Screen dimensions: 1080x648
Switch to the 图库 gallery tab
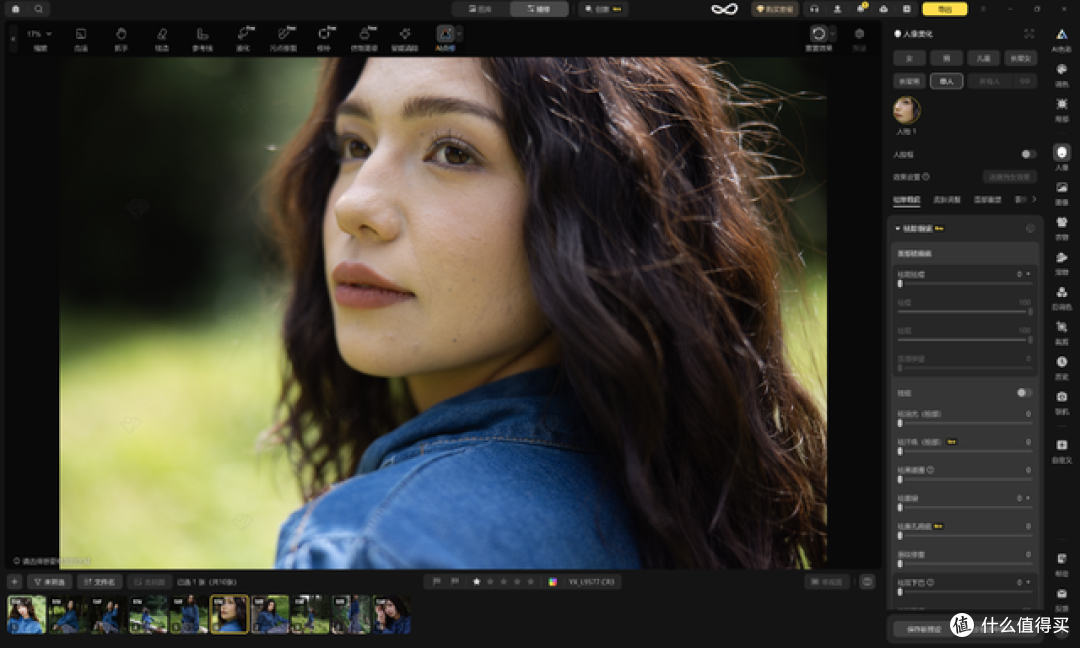pos(480,9)
